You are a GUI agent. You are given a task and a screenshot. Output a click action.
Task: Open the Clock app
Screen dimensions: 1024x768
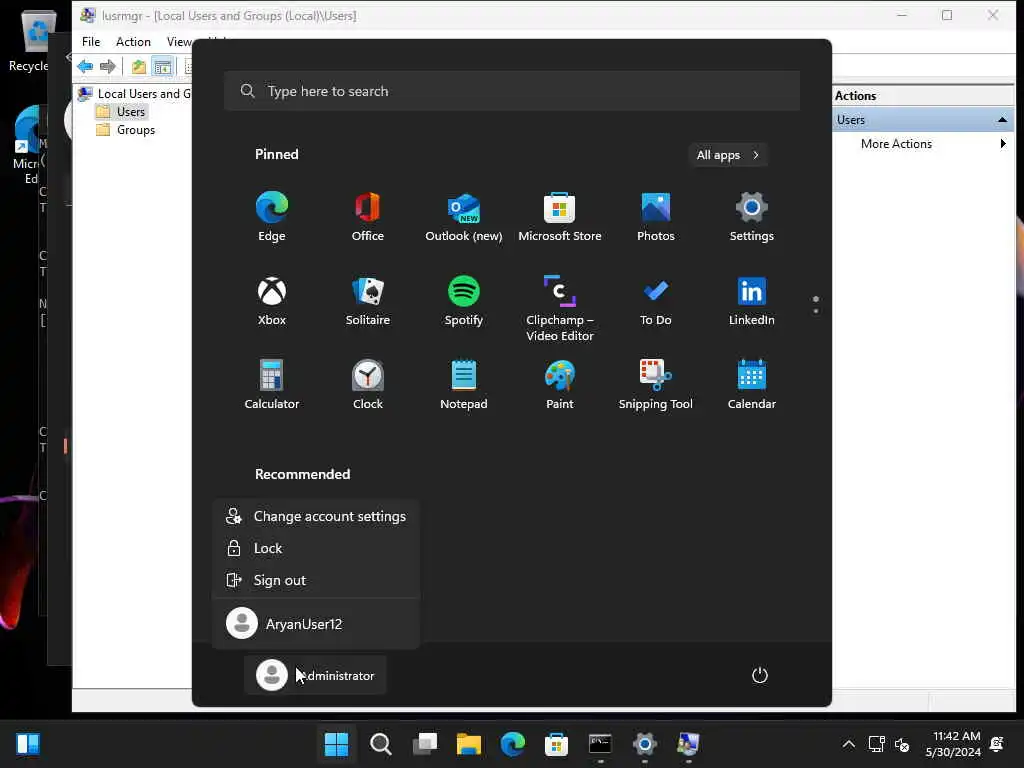point(368,385)
